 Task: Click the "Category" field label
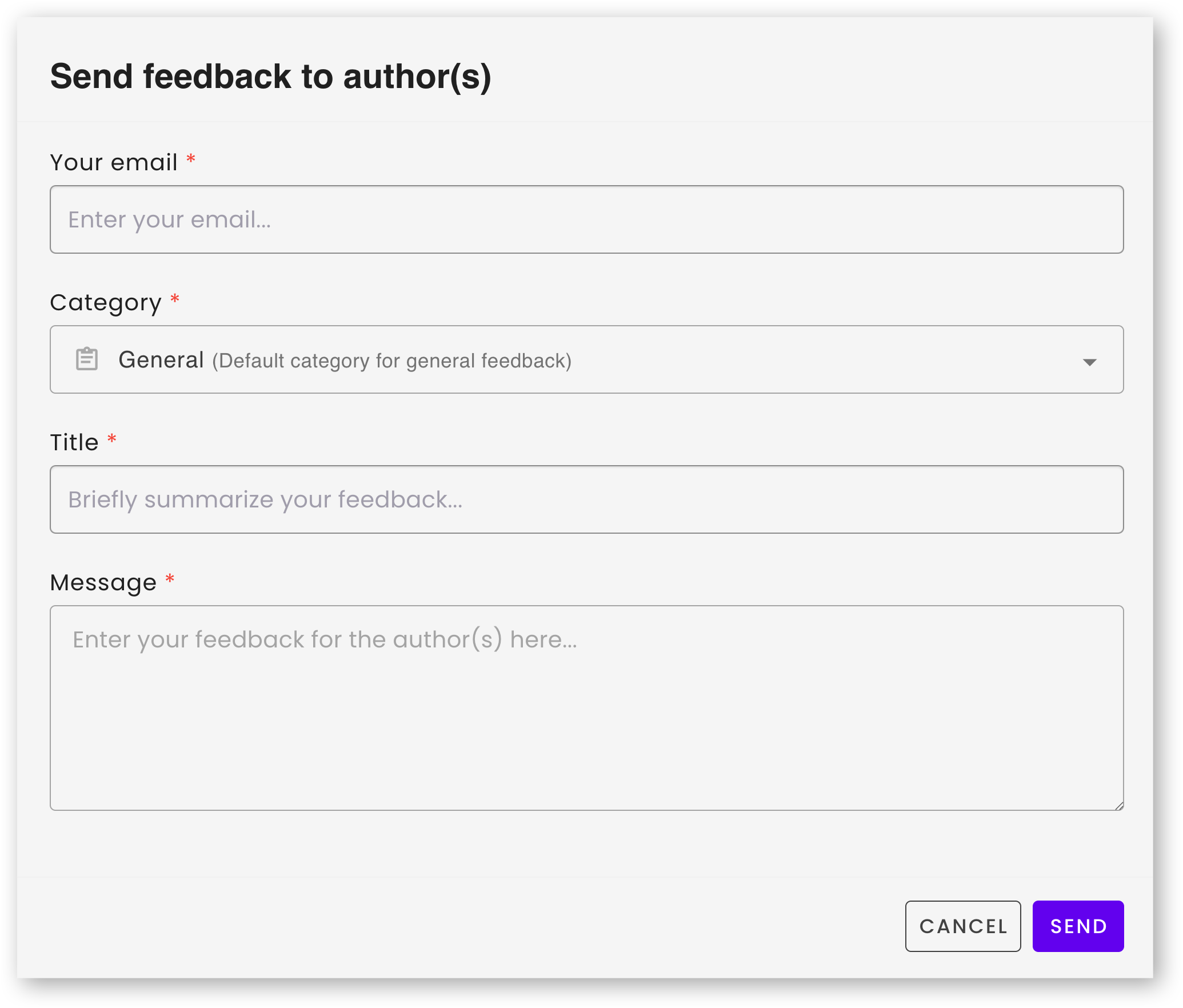point(106,303)
